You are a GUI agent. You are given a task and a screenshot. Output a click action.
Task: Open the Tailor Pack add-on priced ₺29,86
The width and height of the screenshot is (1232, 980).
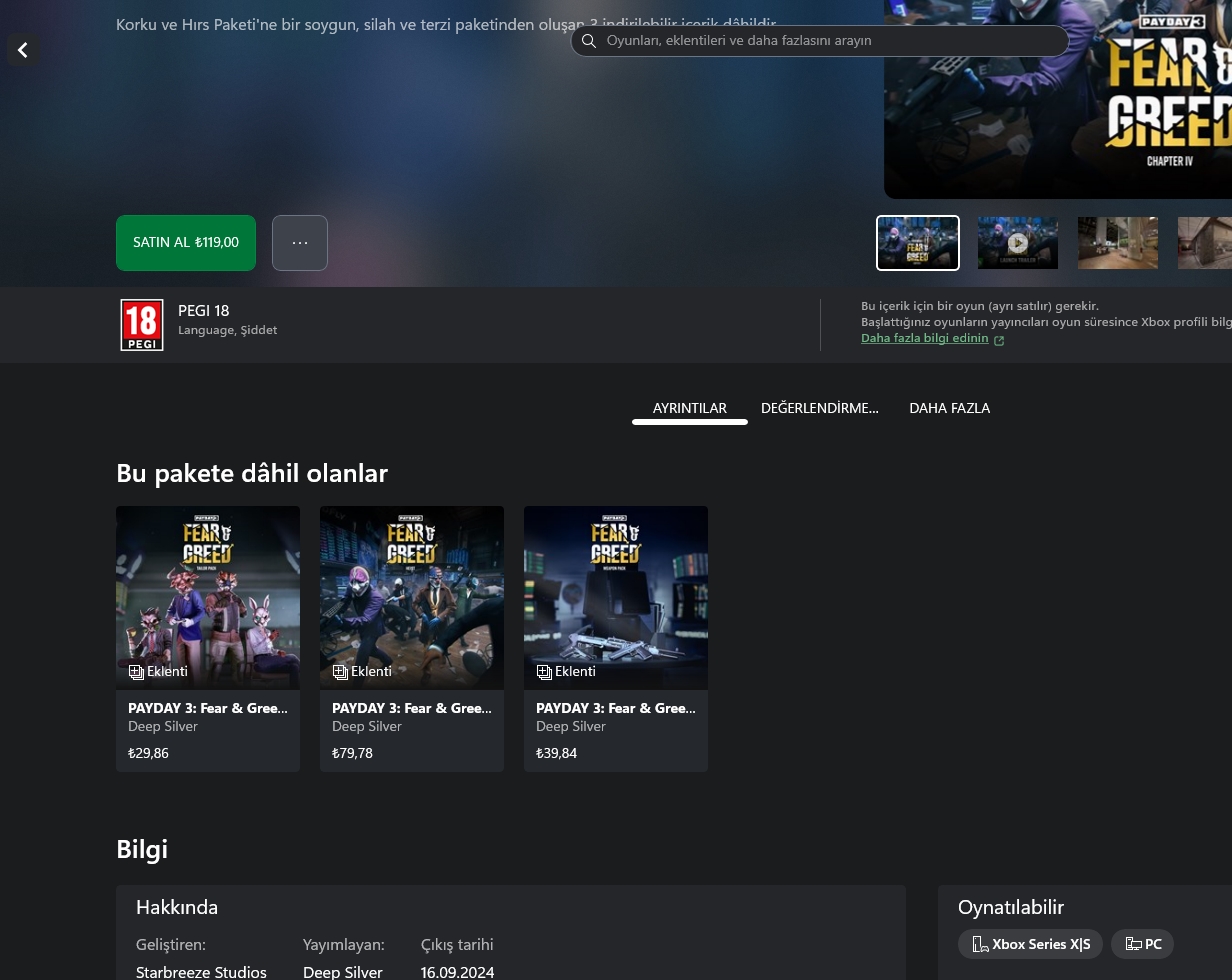click(208, 639)
